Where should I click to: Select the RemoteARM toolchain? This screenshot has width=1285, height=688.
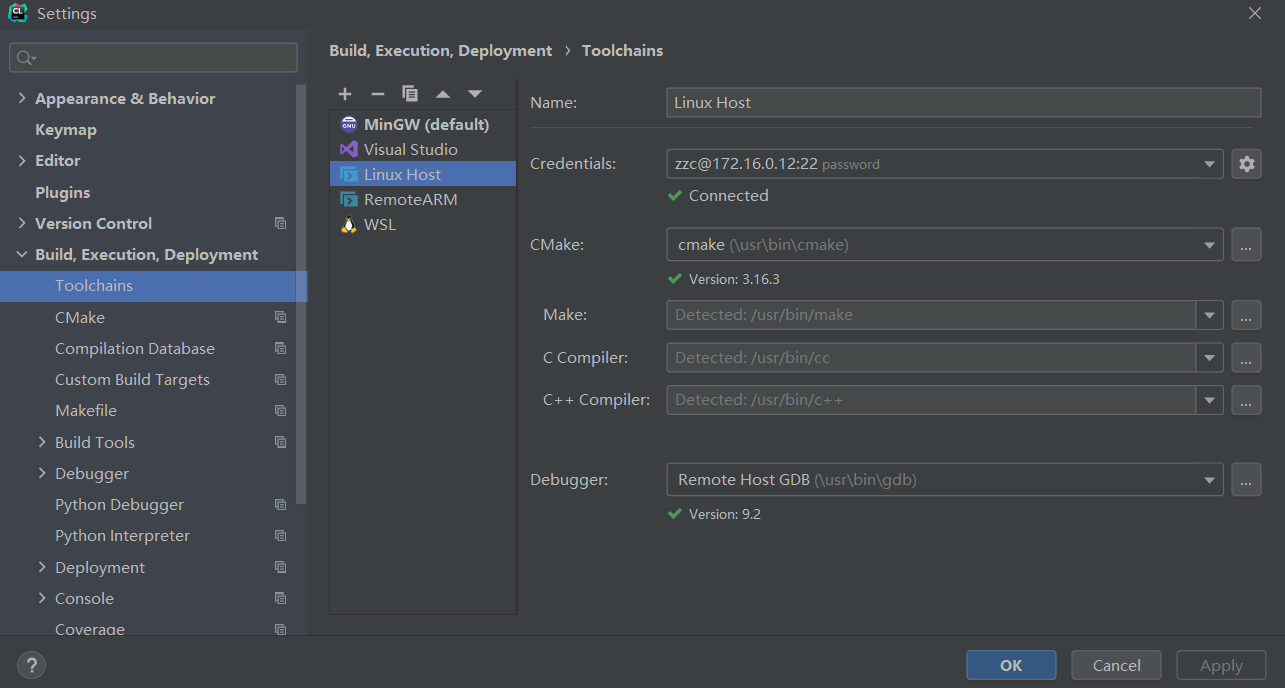tap(423, 199)
